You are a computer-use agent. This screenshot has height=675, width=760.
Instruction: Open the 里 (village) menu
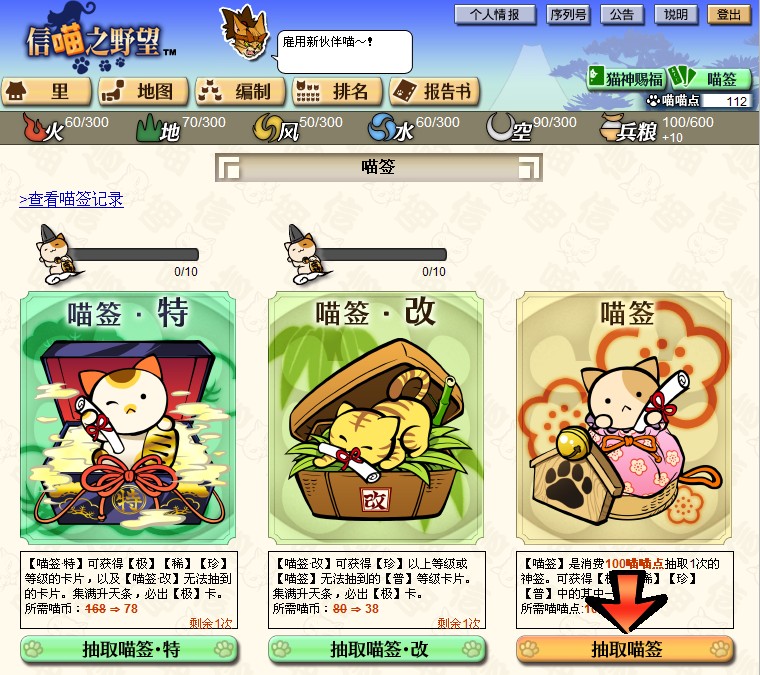(x=46, y=91)
